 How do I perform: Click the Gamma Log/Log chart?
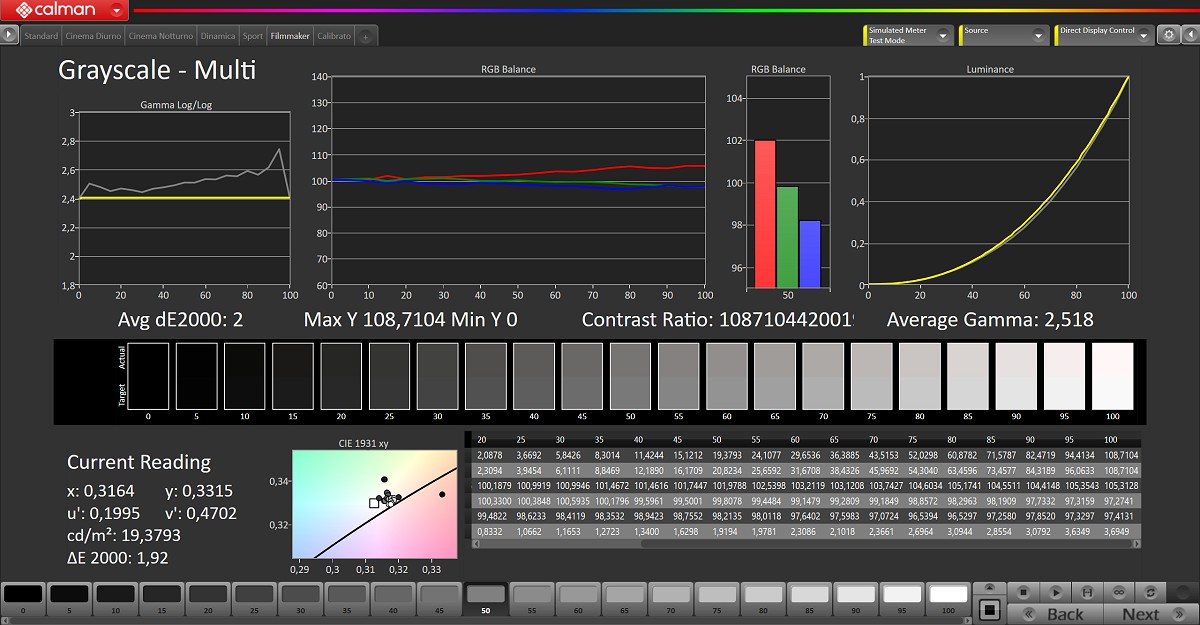[184, 198]
